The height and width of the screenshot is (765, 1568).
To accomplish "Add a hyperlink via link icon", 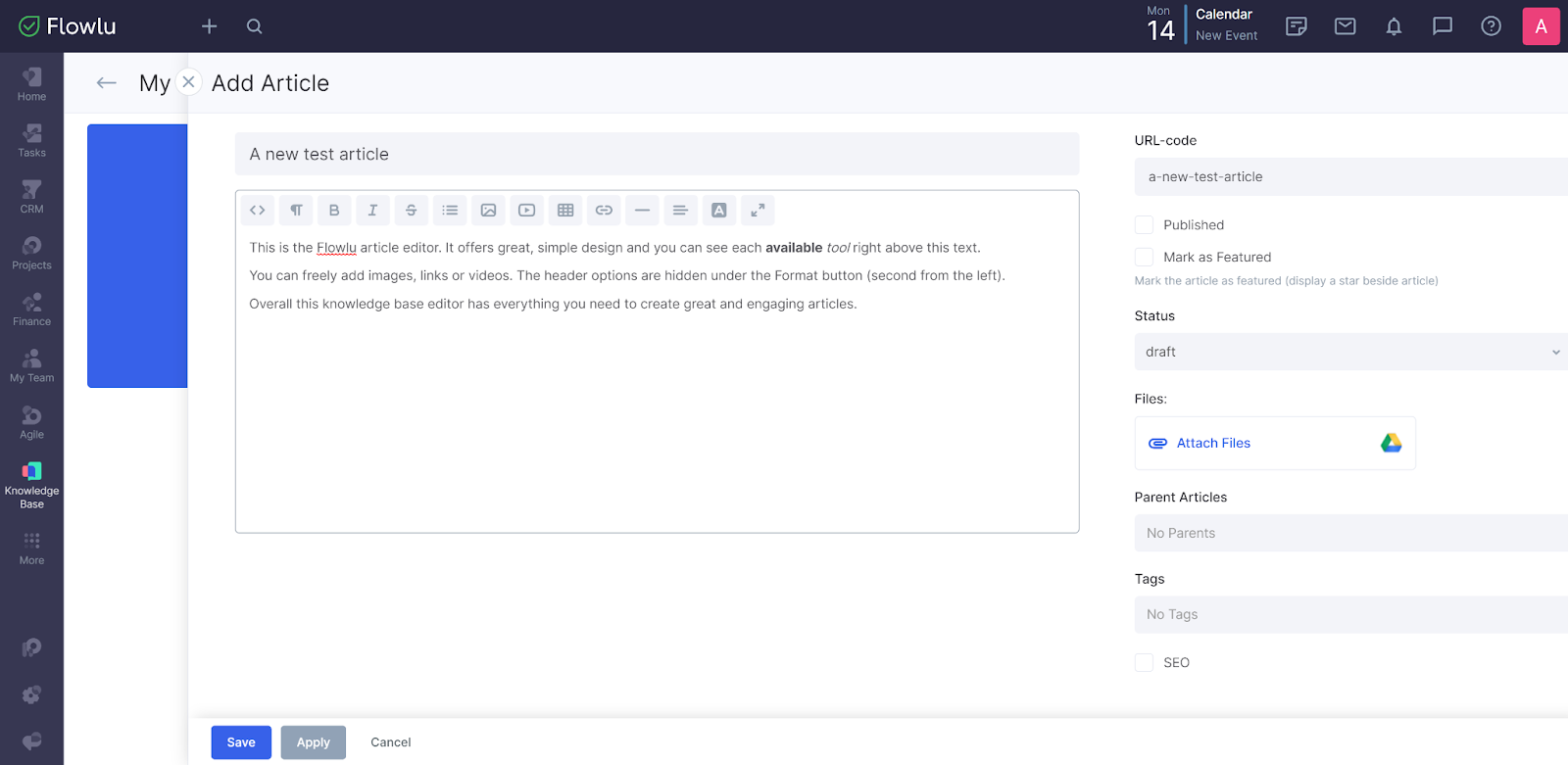I will click(604, 211).
